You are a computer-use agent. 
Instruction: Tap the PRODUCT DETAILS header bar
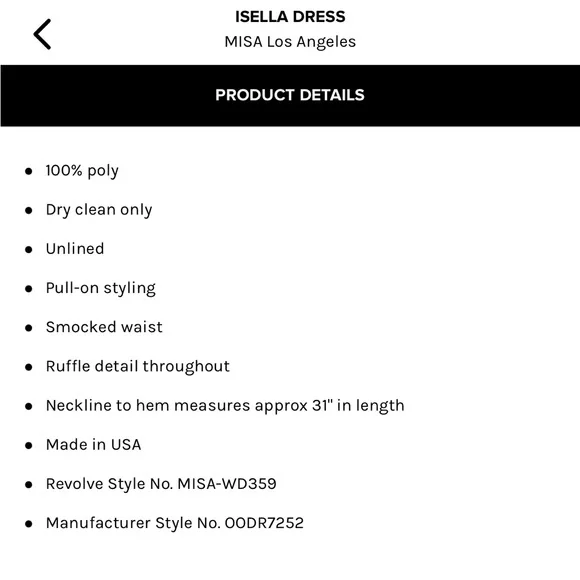point(290,95)
